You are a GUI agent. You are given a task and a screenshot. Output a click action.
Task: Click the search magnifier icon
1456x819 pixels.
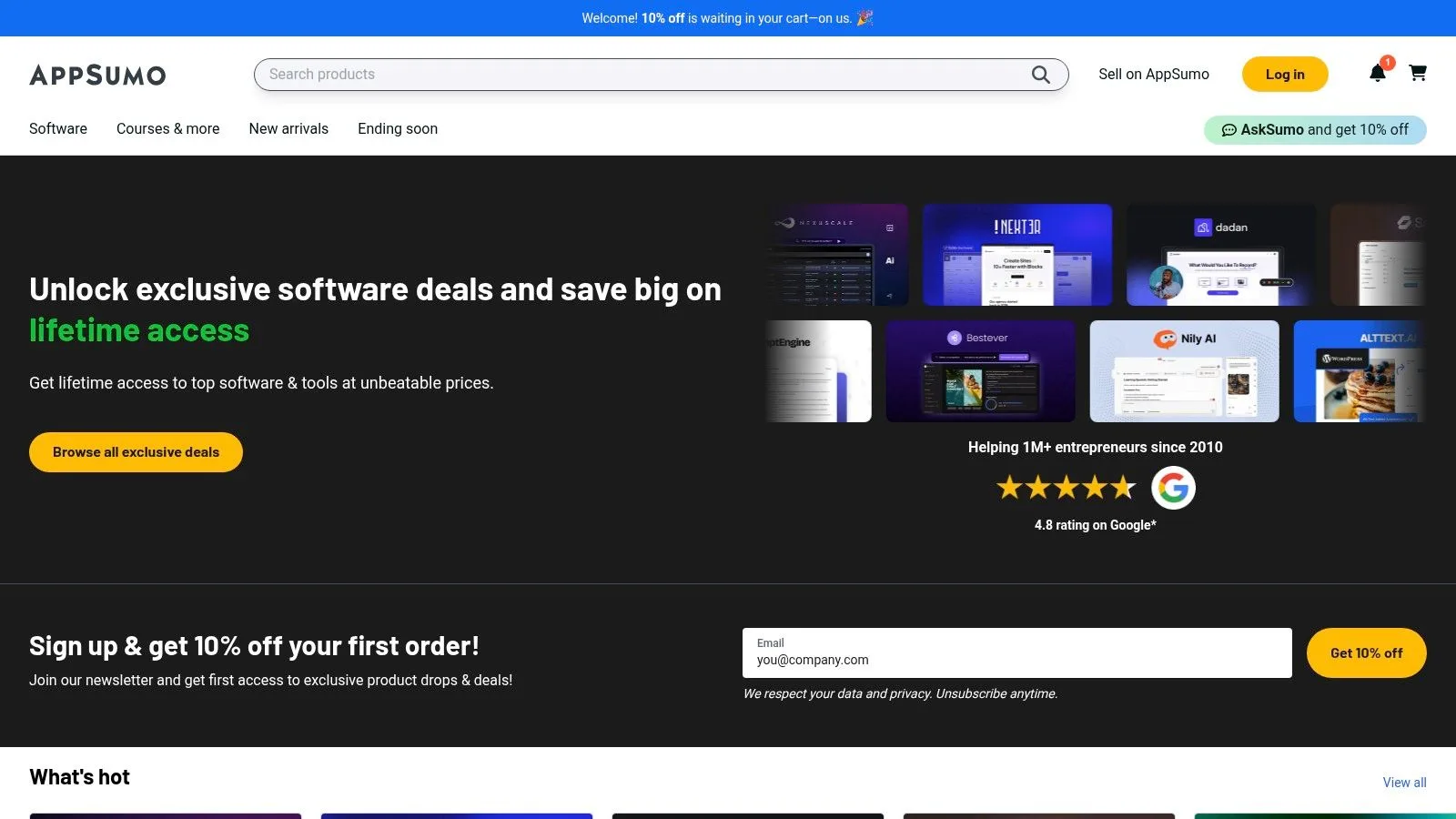pos(1040,75)
